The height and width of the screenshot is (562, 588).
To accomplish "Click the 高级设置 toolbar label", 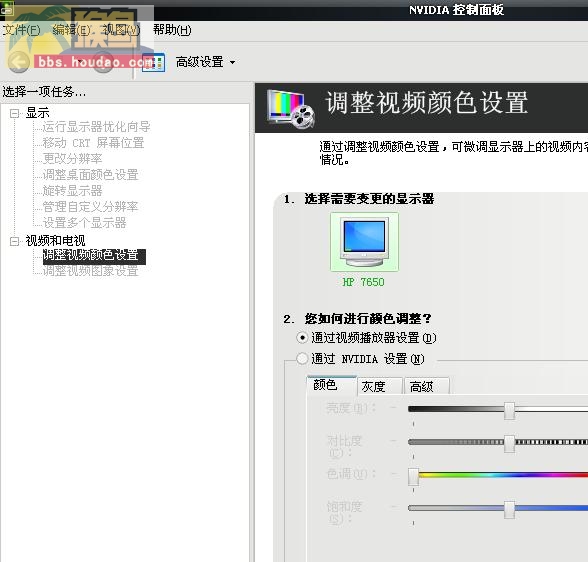I will [x=200, y=62].
